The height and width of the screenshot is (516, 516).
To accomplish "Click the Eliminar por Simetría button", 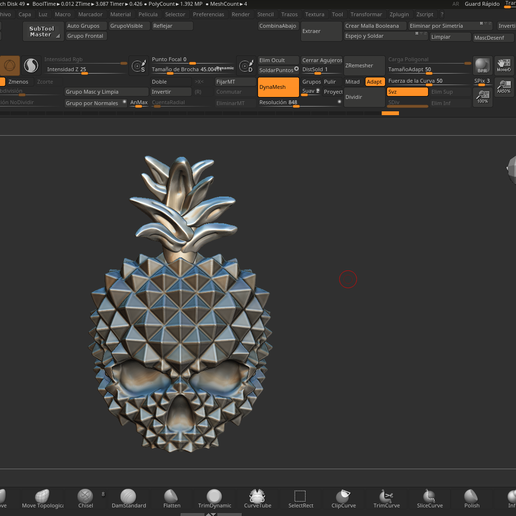I will coord(450,26).
